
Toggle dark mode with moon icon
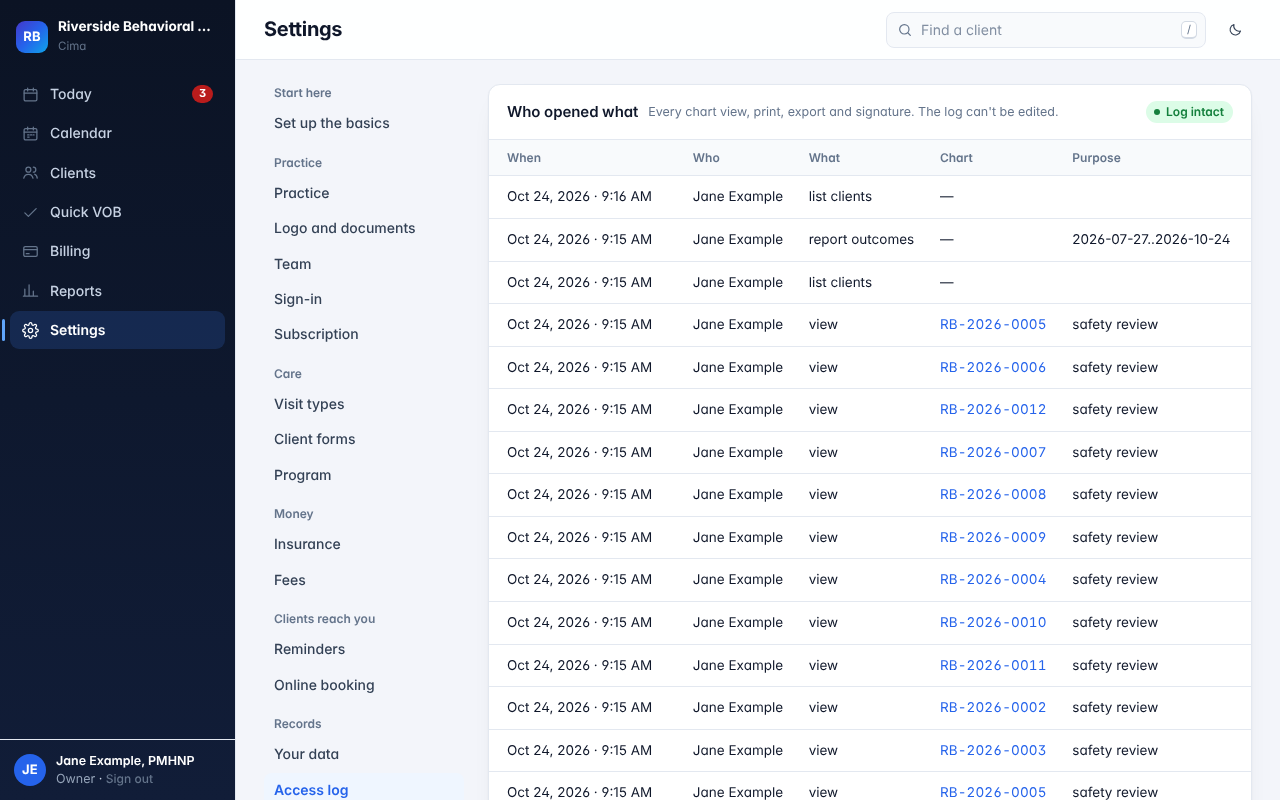(1235, 30)
